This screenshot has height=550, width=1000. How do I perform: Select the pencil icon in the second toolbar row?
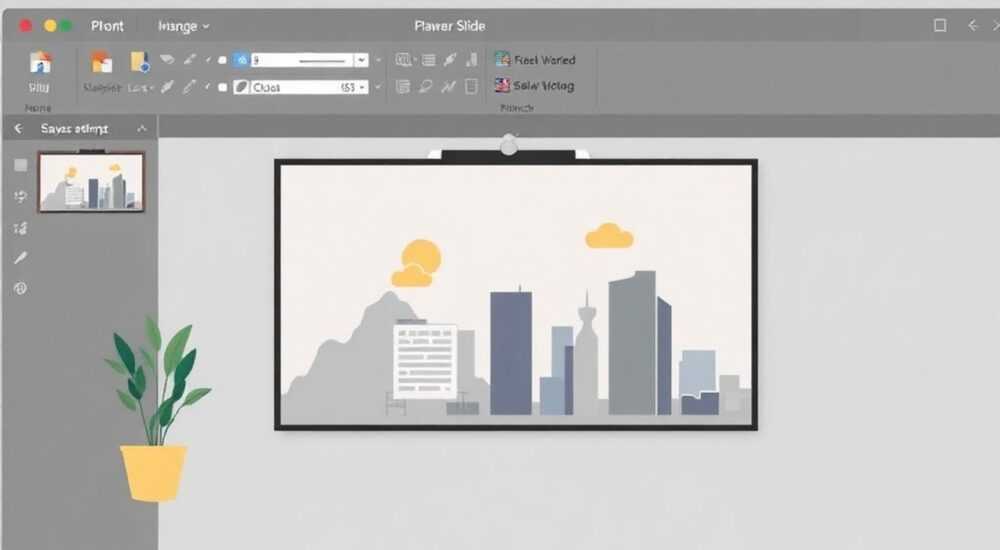[x=189, y=87]
